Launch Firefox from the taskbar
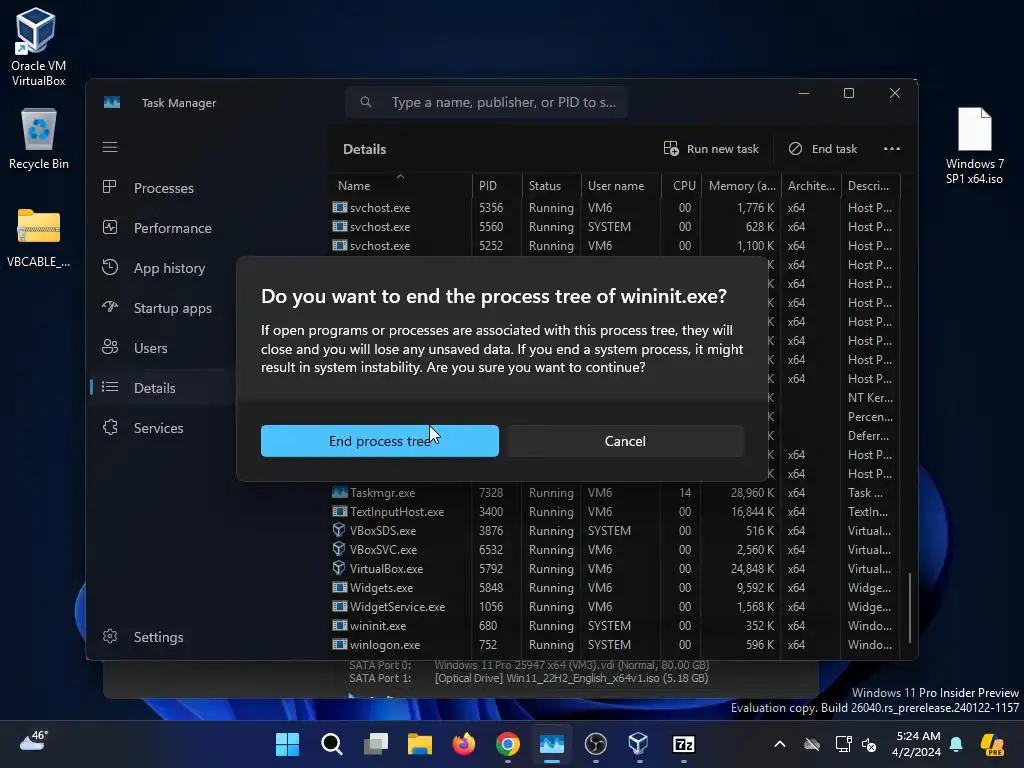This screenshot has width=1024, height=768. [x=464, y=744]
